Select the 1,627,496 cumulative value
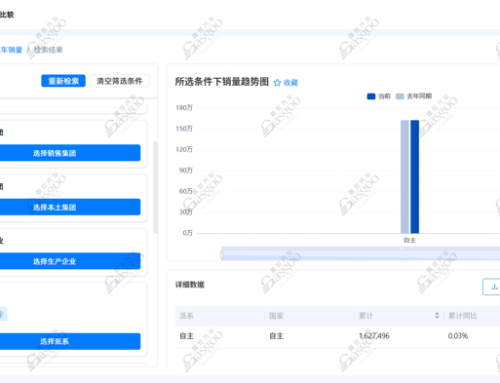This screenshot has width=500, height=383. [x=374, y=336]
